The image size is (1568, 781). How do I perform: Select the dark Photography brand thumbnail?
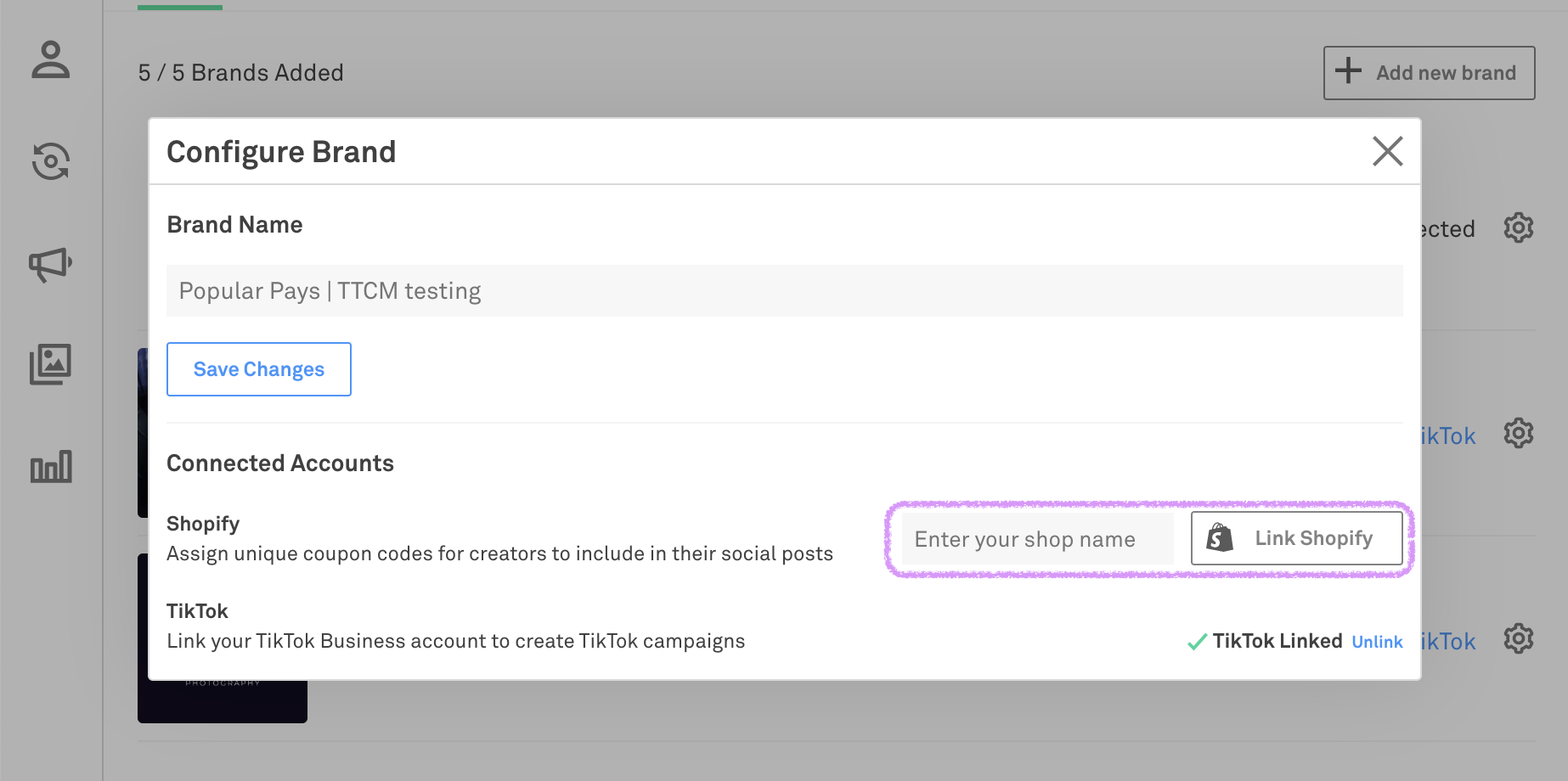click(223, 701)
